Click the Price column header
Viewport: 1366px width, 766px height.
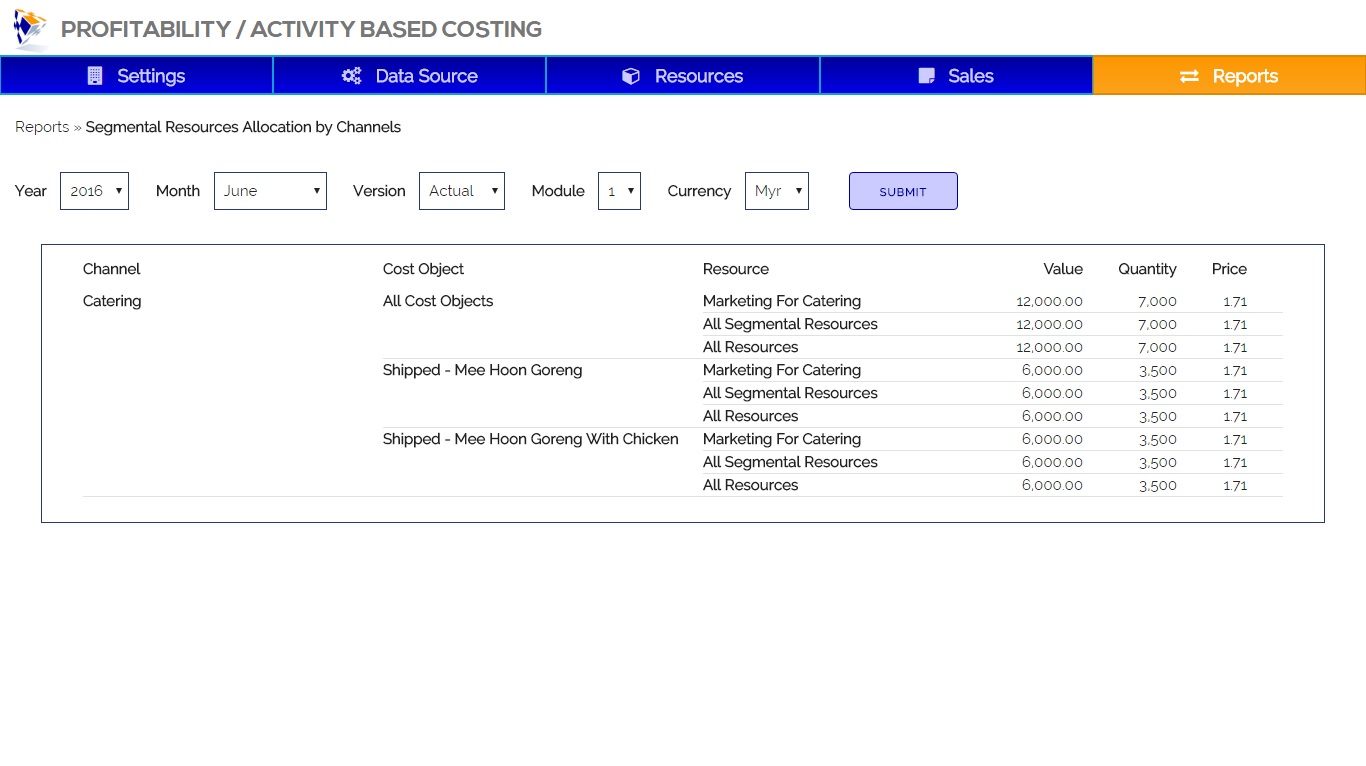tap(1229, 269)
